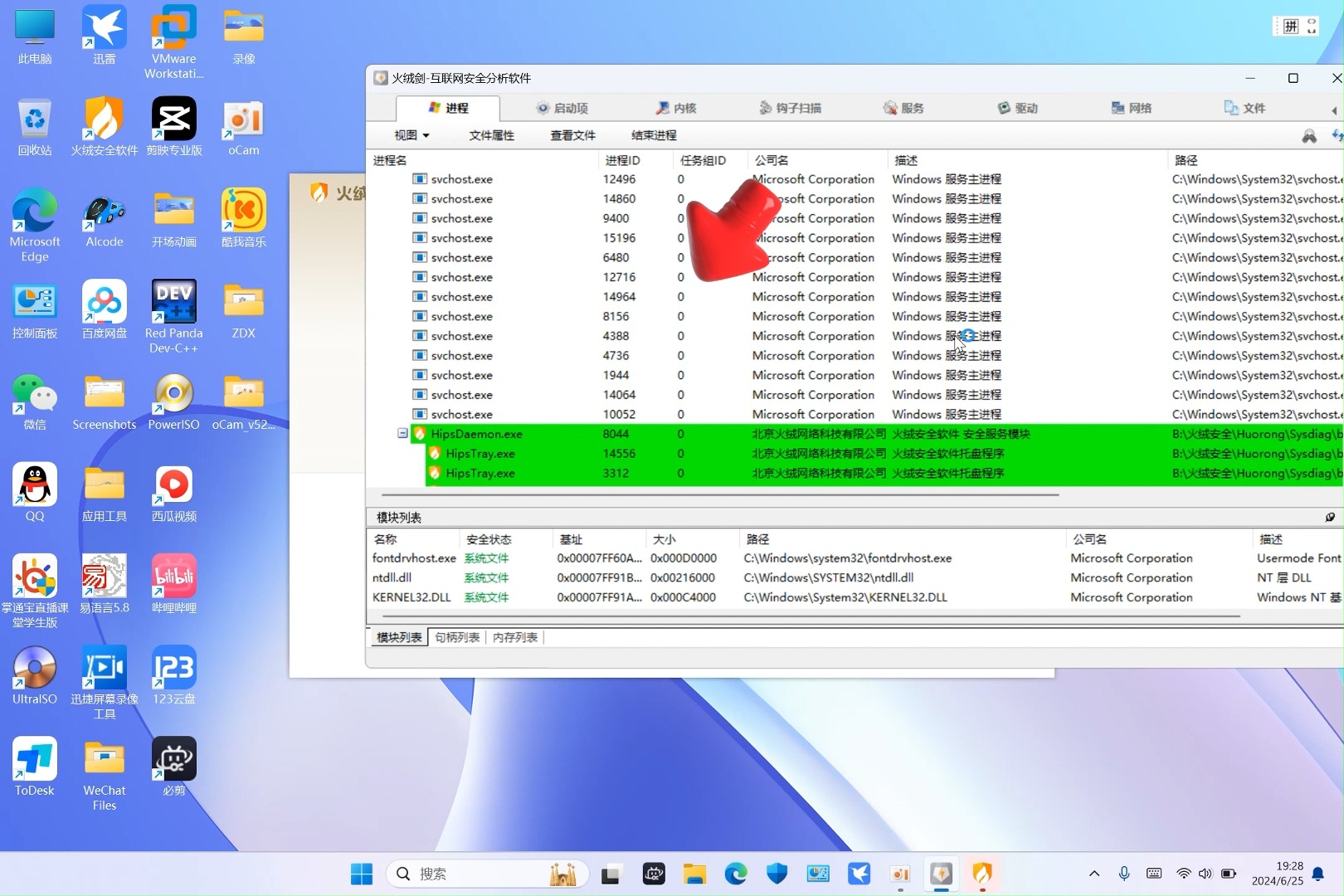
Task: Show hidden tray icons chevron
Action: coord(1094,874)
